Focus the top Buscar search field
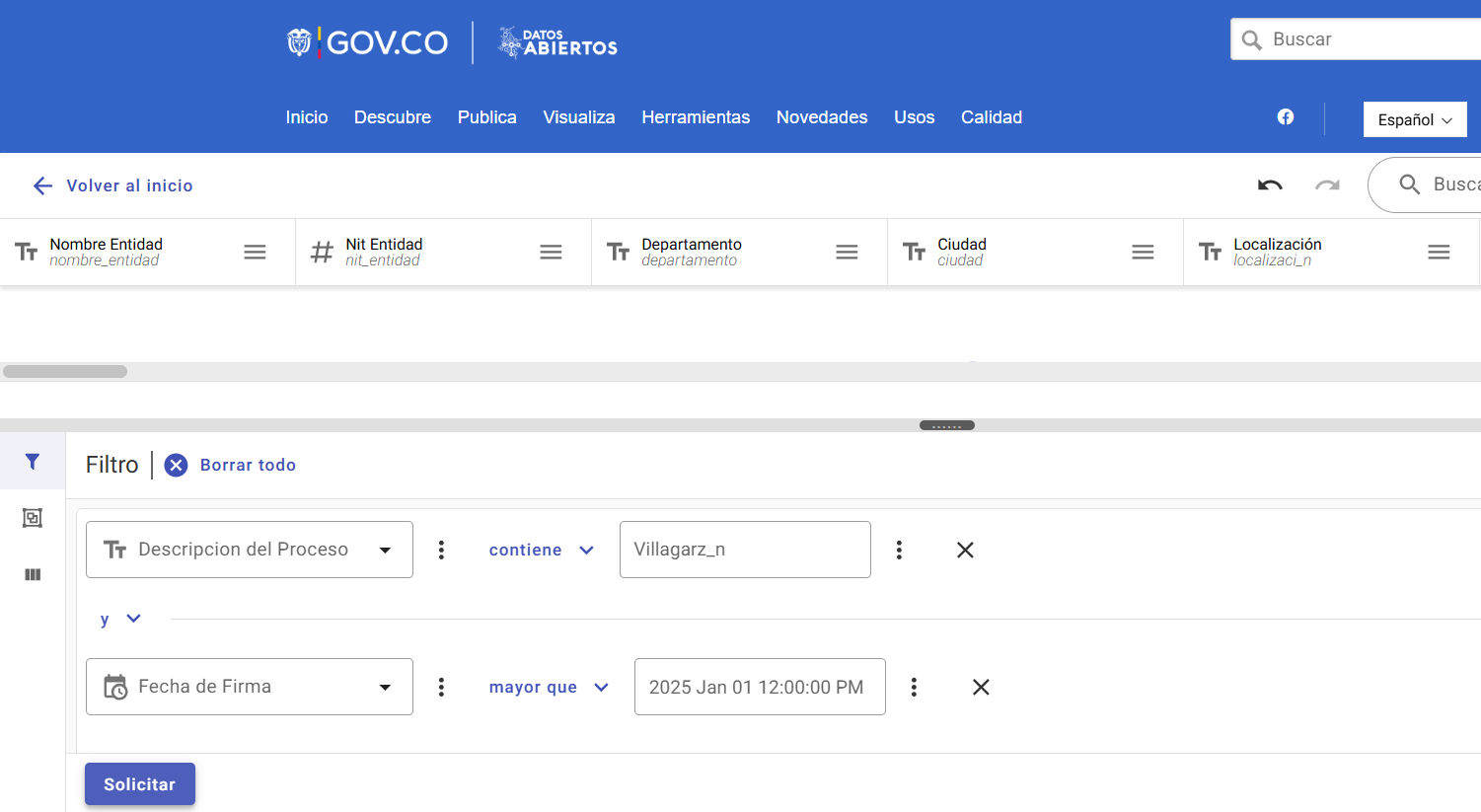 pos(1356,39)
